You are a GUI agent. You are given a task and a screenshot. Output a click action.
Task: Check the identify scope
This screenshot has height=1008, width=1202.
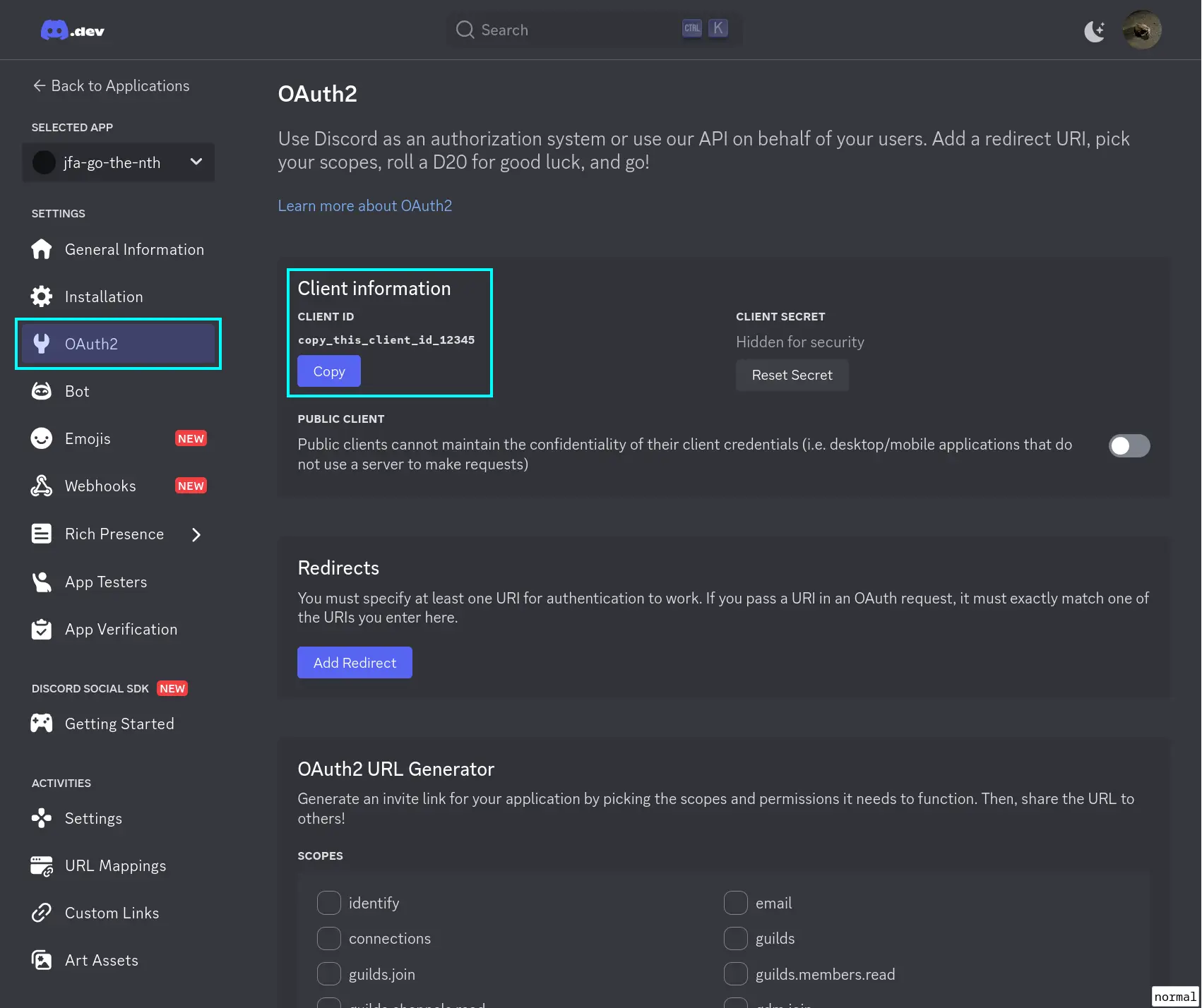coord(328,903)
